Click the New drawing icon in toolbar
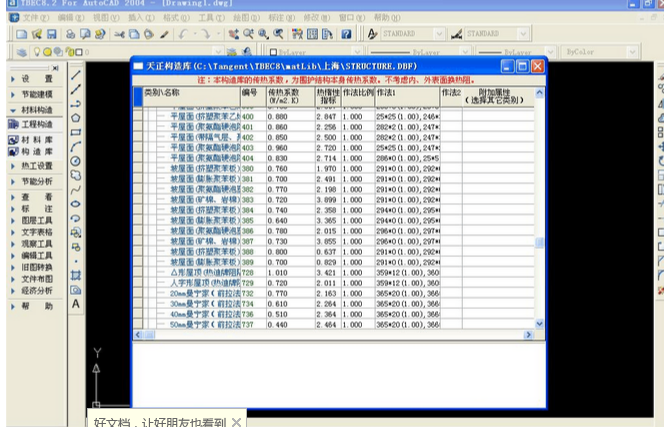The image size is (664, 427). click(x=22, y=34)
